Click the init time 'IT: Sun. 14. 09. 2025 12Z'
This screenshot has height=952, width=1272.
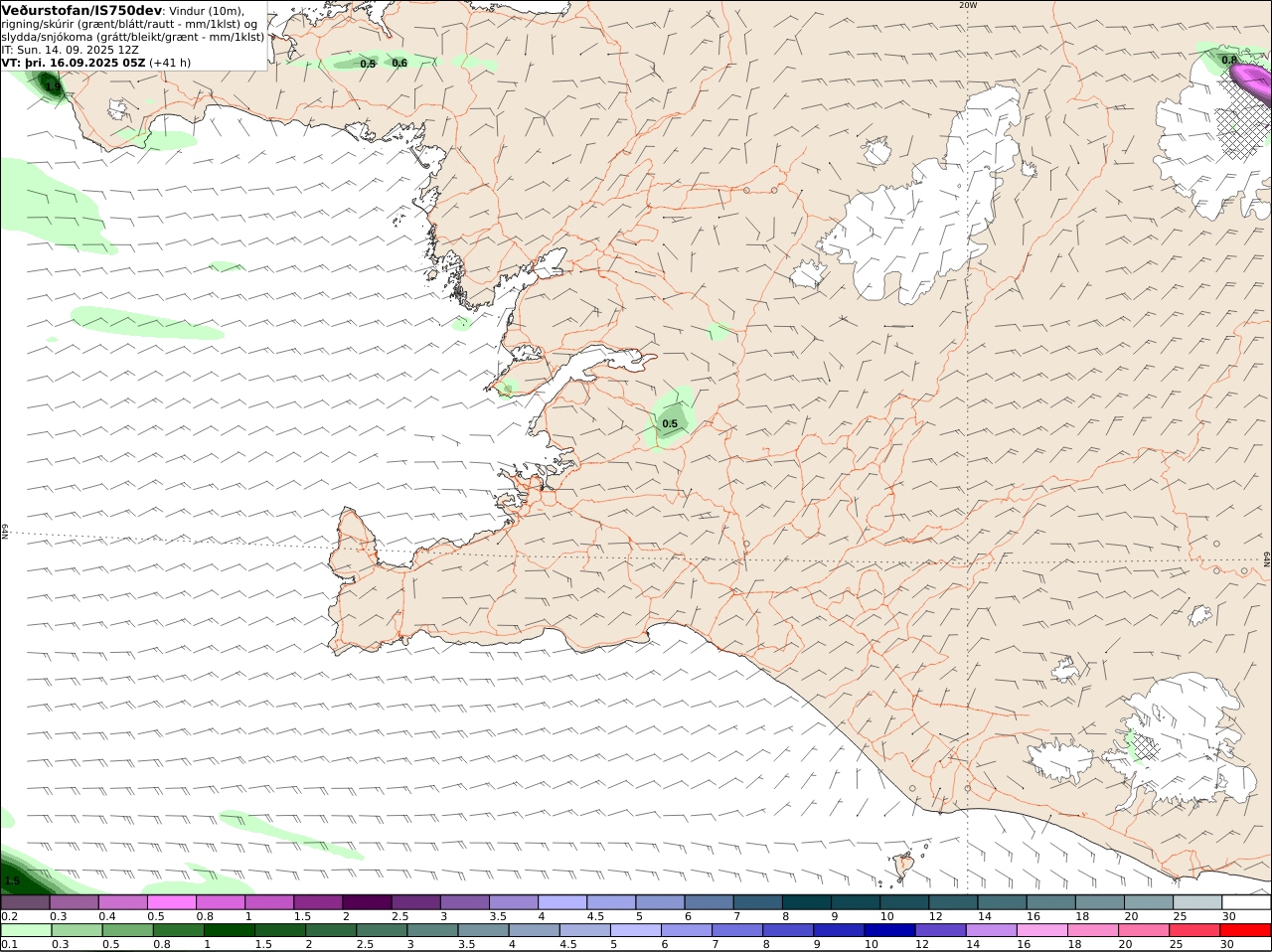pos(71,50)
